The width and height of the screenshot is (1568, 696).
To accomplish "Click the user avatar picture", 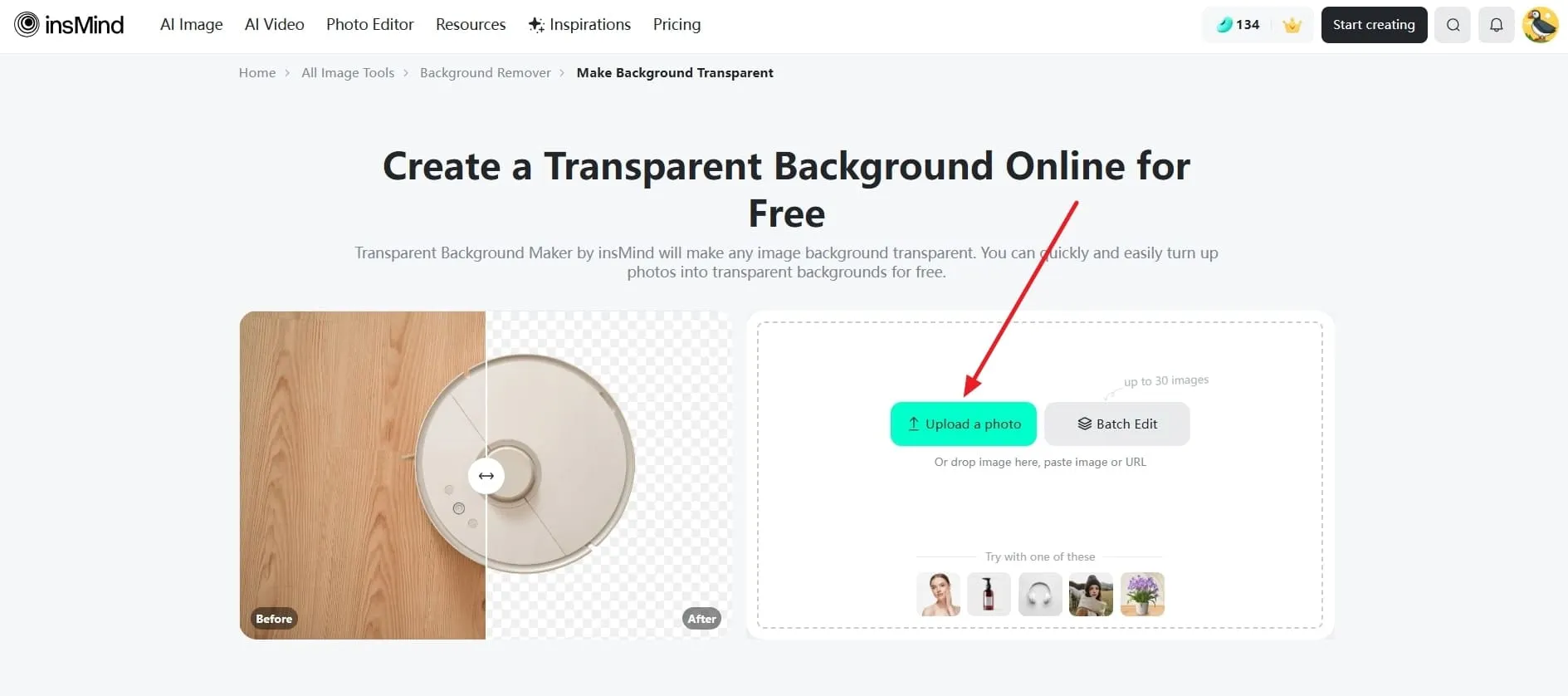I will [1541, 25].
